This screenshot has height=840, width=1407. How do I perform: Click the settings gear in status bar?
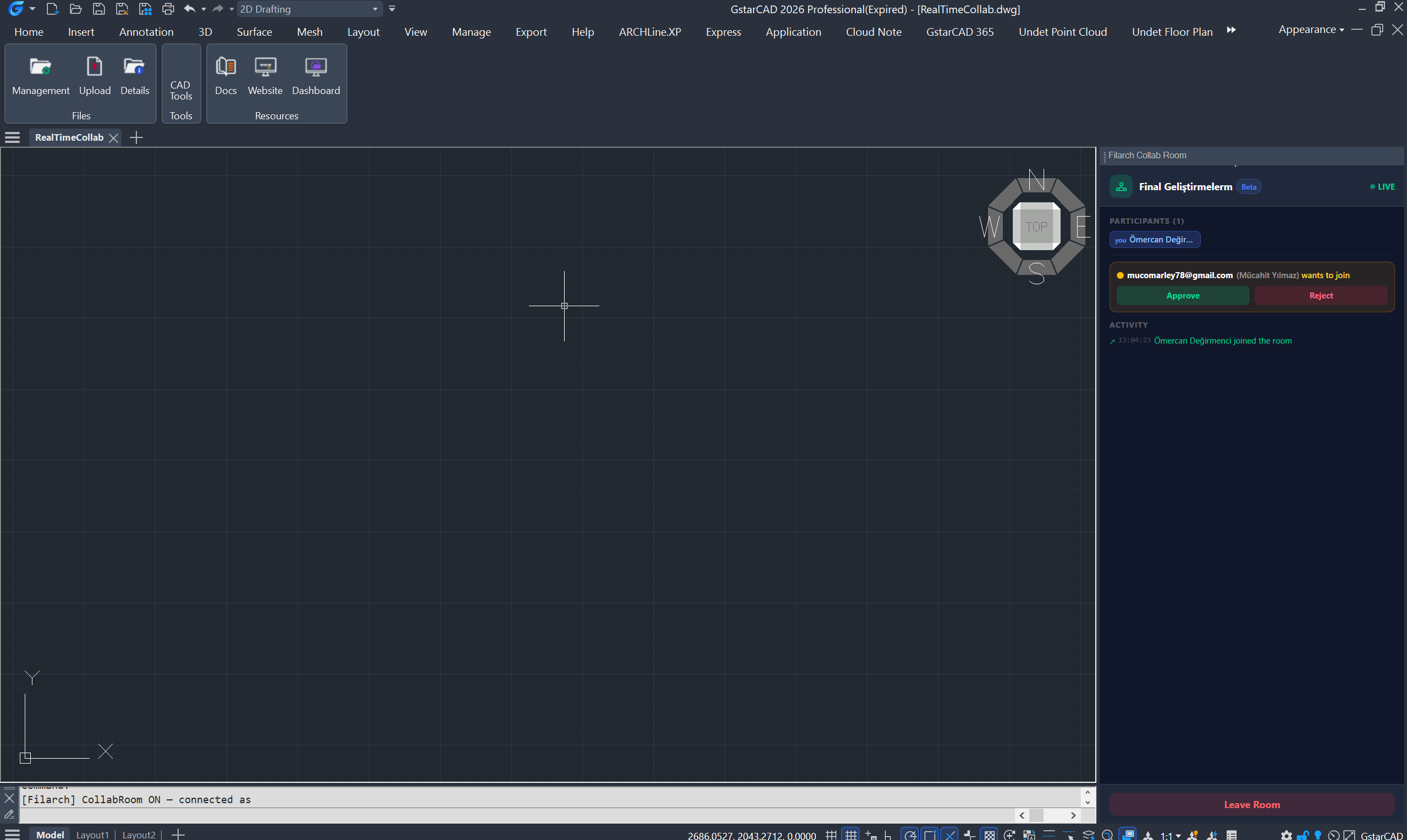(x=1287, y=835)
